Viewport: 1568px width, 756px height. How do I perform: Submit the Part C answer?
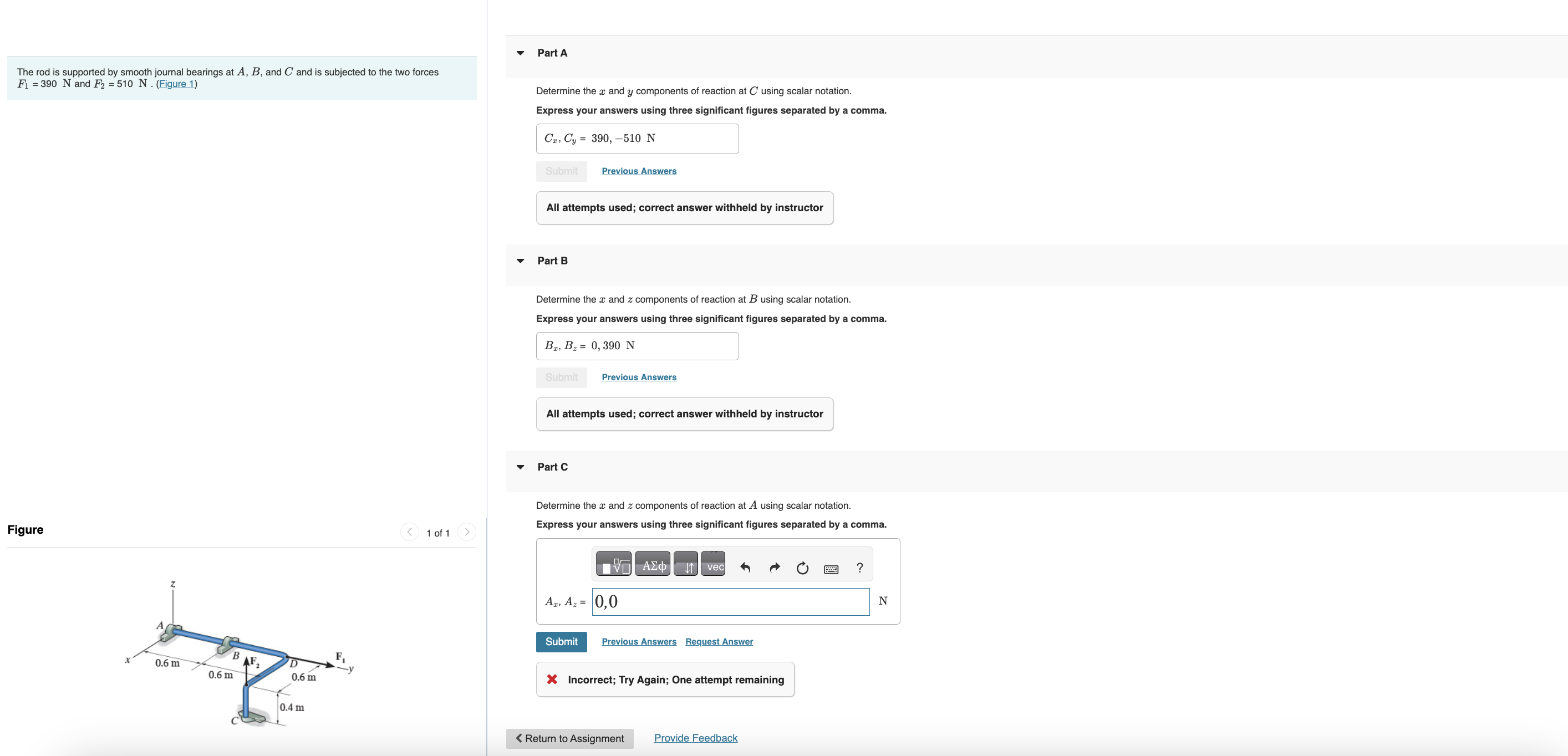click(x=561, y=642)
